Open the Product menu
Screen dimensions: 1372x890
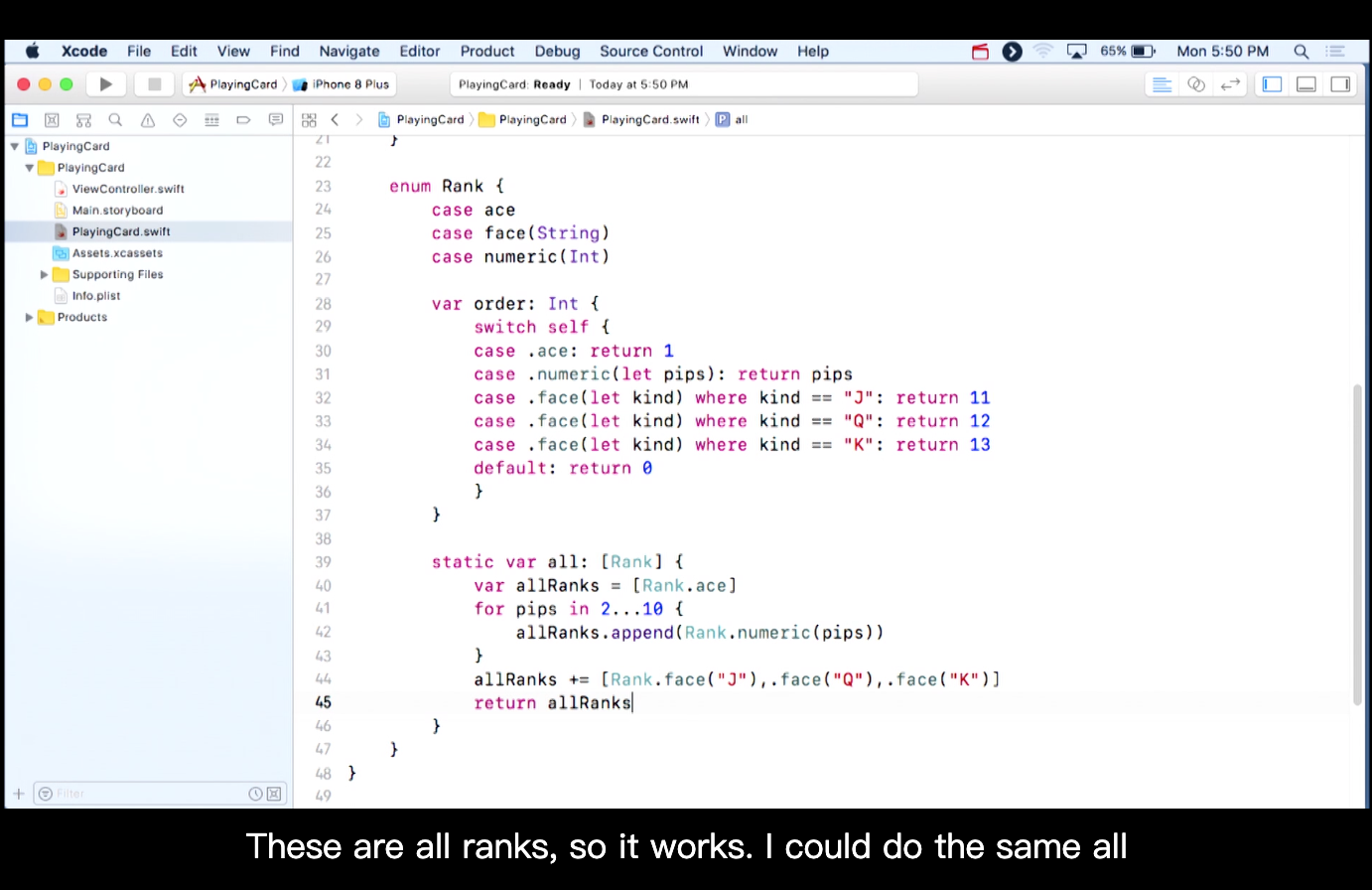[487, 52]
